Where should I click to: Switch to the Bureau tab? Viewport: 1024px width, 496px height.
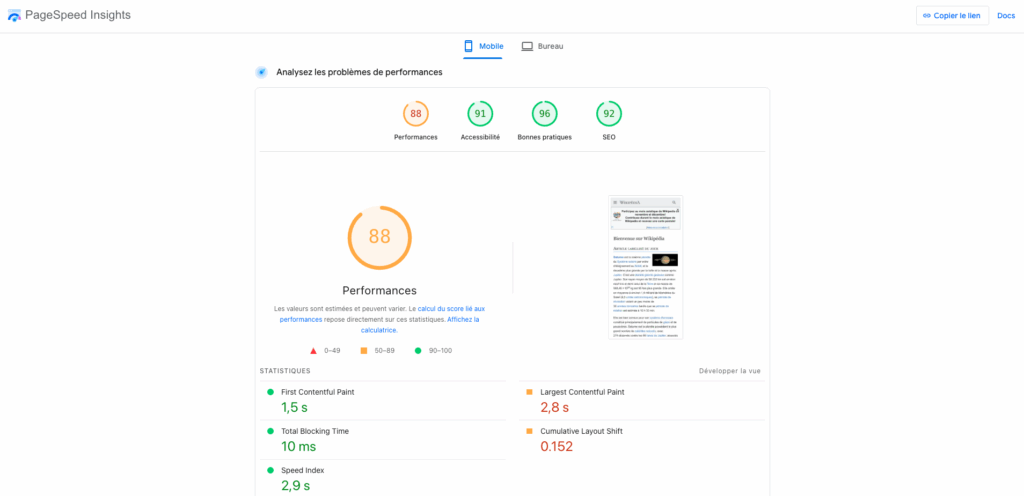542,46
